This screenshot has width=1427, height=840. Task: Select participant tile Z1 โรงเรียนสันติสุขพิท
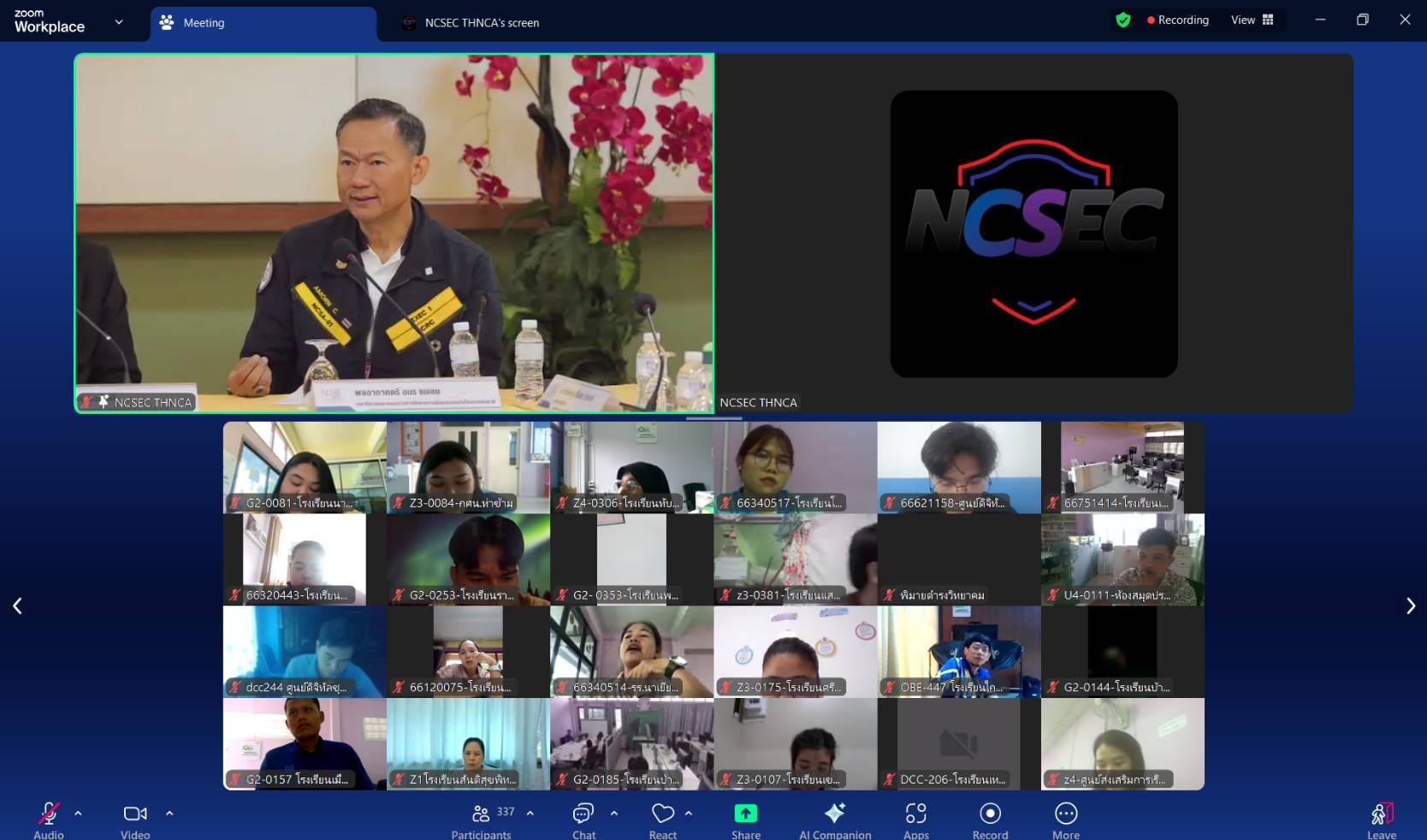[468, 744]
